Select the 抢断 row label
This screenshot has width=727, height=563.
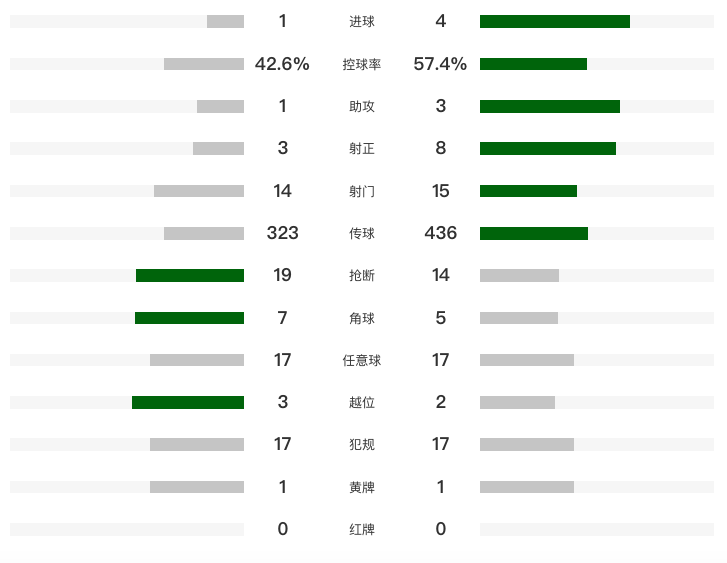tap(362, 275)
